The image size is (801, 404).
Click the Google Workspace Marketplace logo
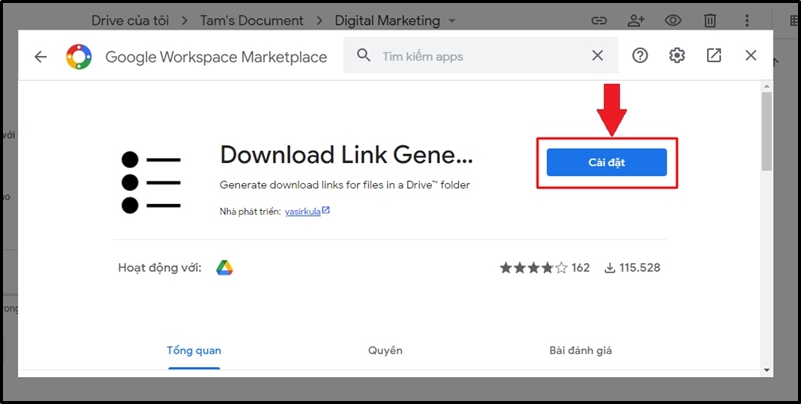tap(79, 57)
